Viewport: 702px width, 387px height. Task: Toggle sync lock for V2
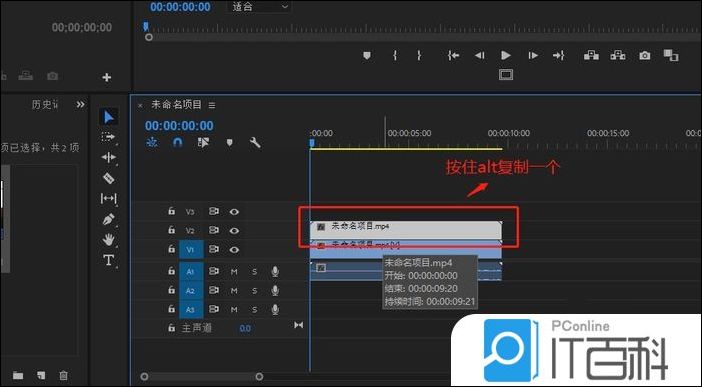pos(214,230)
